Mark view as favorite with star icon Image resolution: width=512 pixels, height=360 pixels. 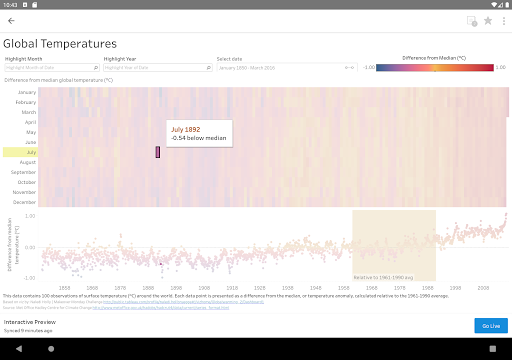(488, 21)
